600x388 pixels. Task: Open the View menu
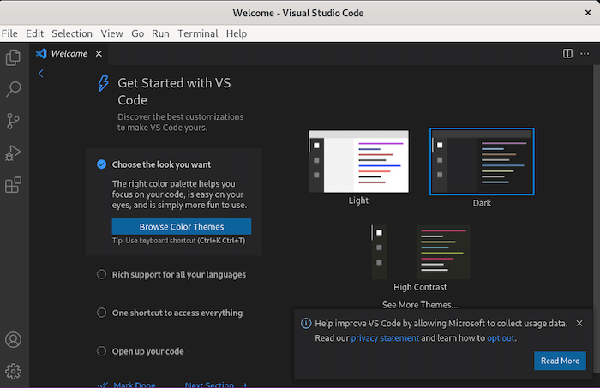point(112,34)
